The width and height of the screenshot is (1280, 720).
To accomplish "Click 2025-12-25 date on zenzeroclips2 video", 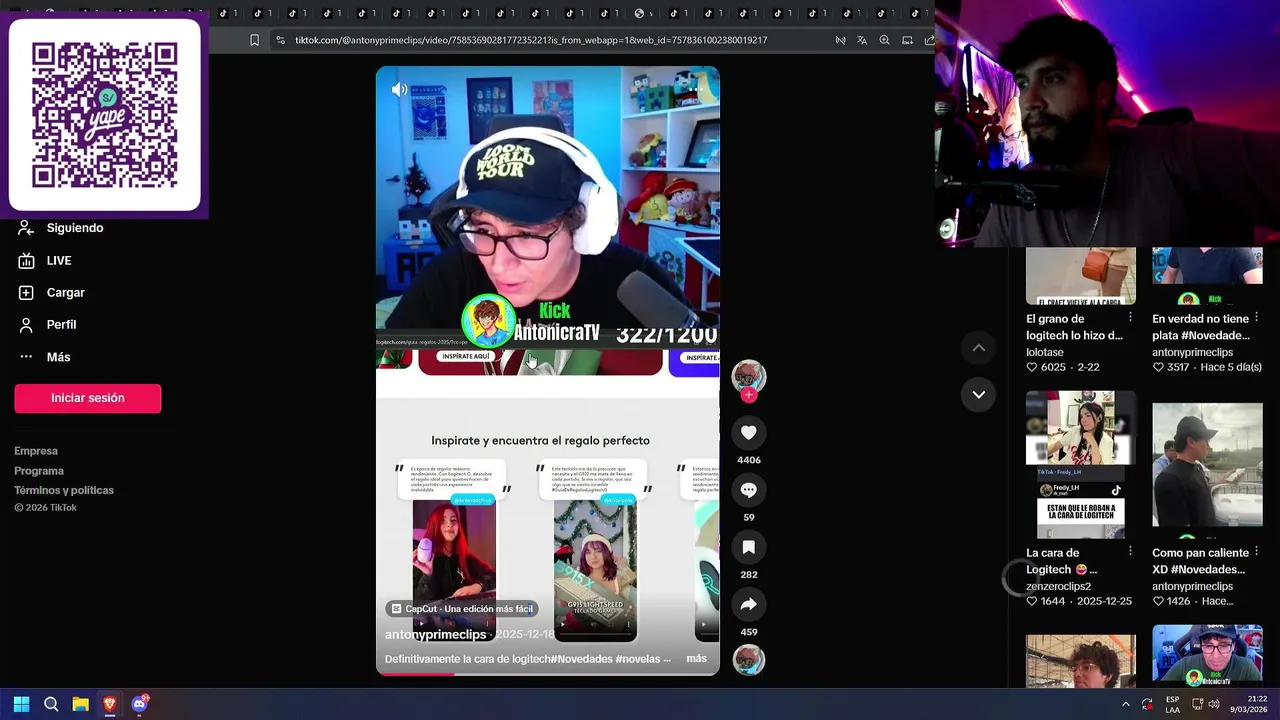I will pyautogui.click(x=1105, y=602).
